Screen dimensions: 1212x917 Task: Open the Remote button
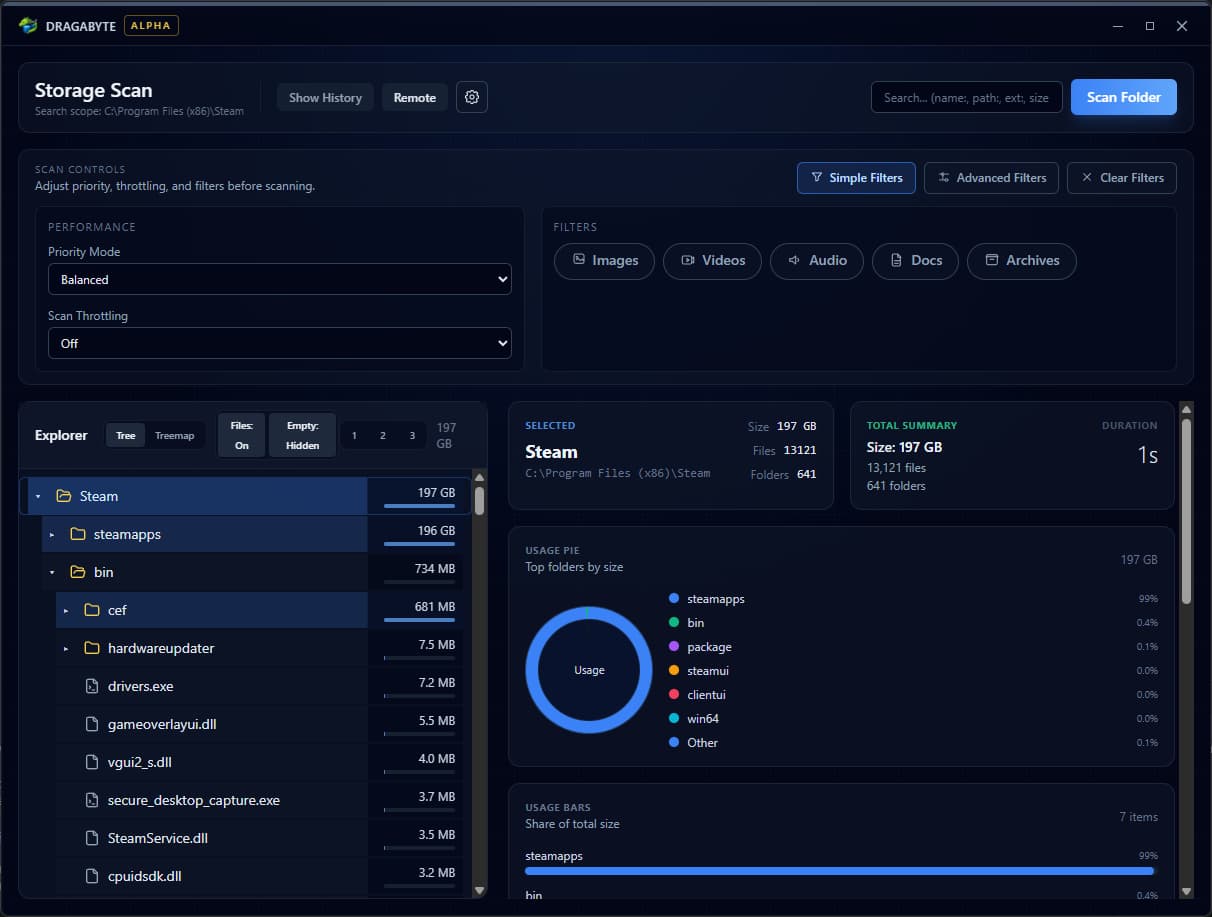coord(415,97)
